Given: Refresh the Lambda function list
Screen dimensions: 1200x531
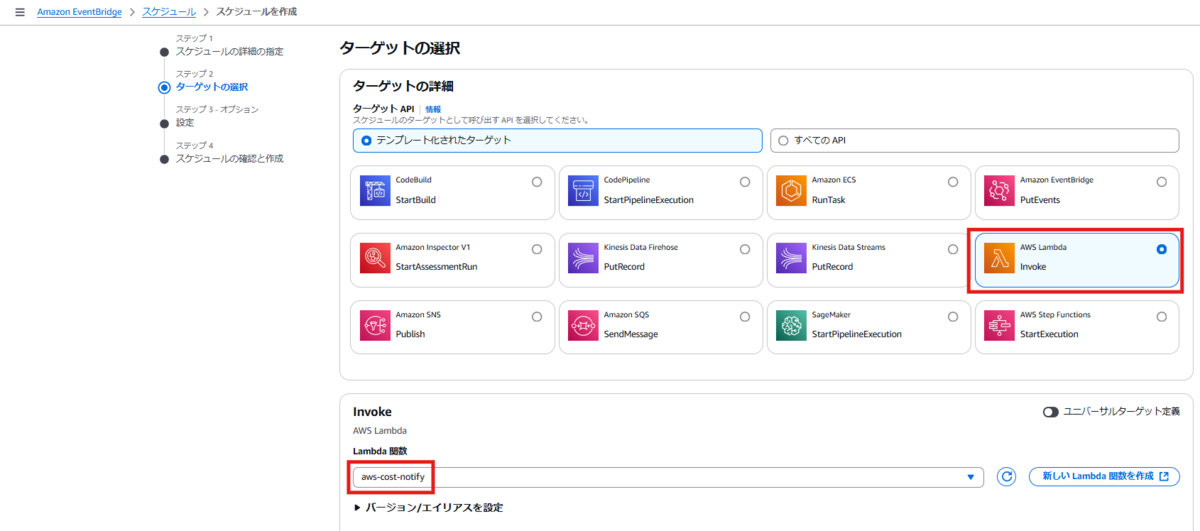Looking at the screenshot, I should point(1007,477).
